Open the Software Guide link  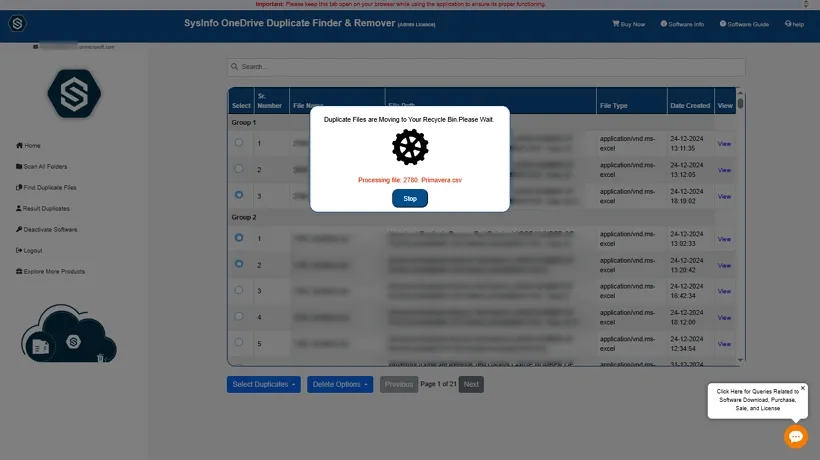(x=744, y=24)
